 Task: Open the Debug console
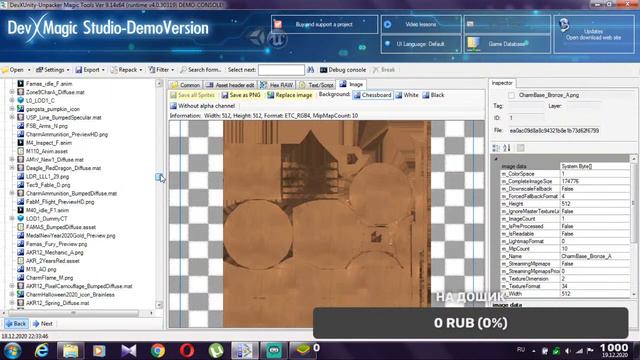(343, 70)
